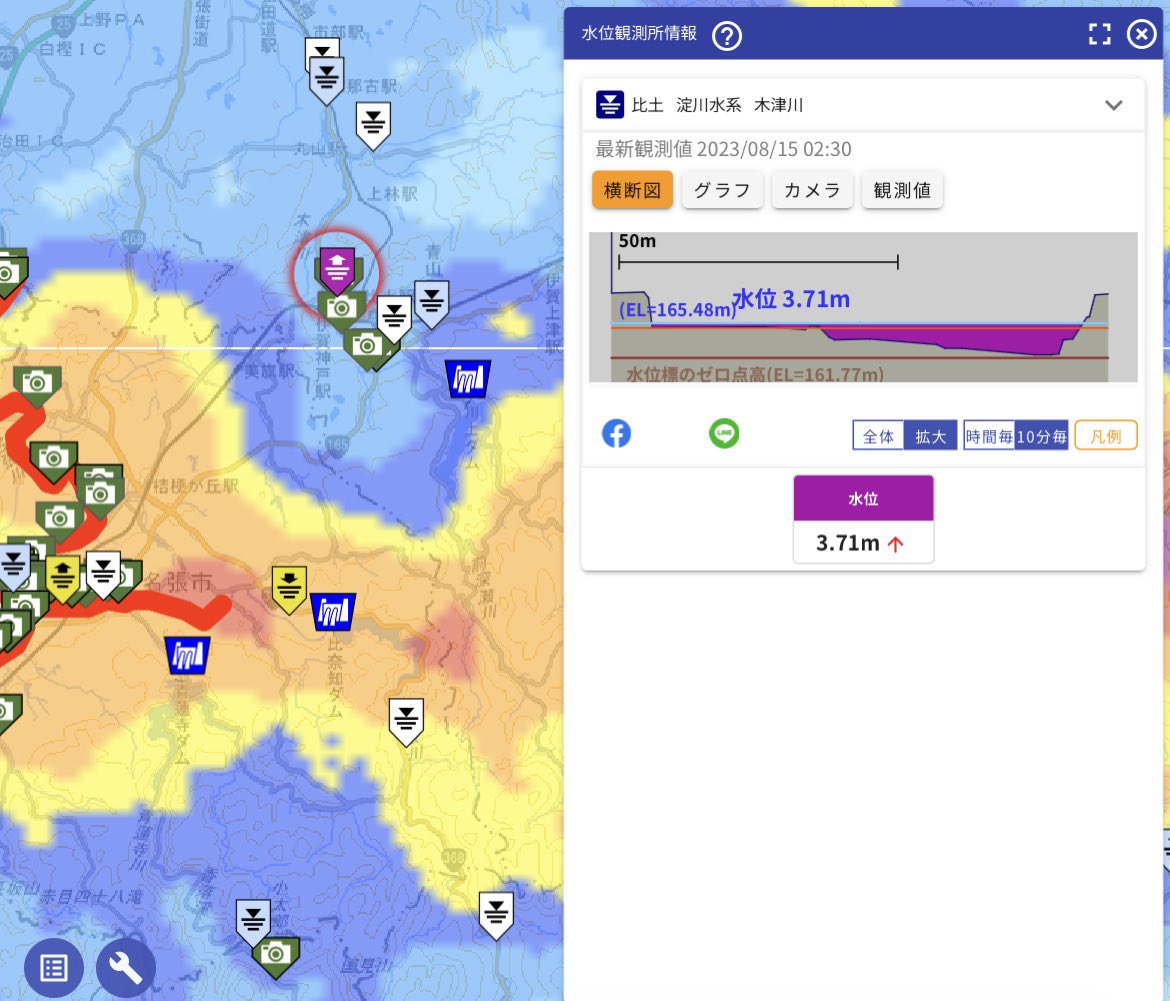Click the dam icon east of 美旗駅
The height and width of the screenshot is (1001, 1170).
coord(468,379)
